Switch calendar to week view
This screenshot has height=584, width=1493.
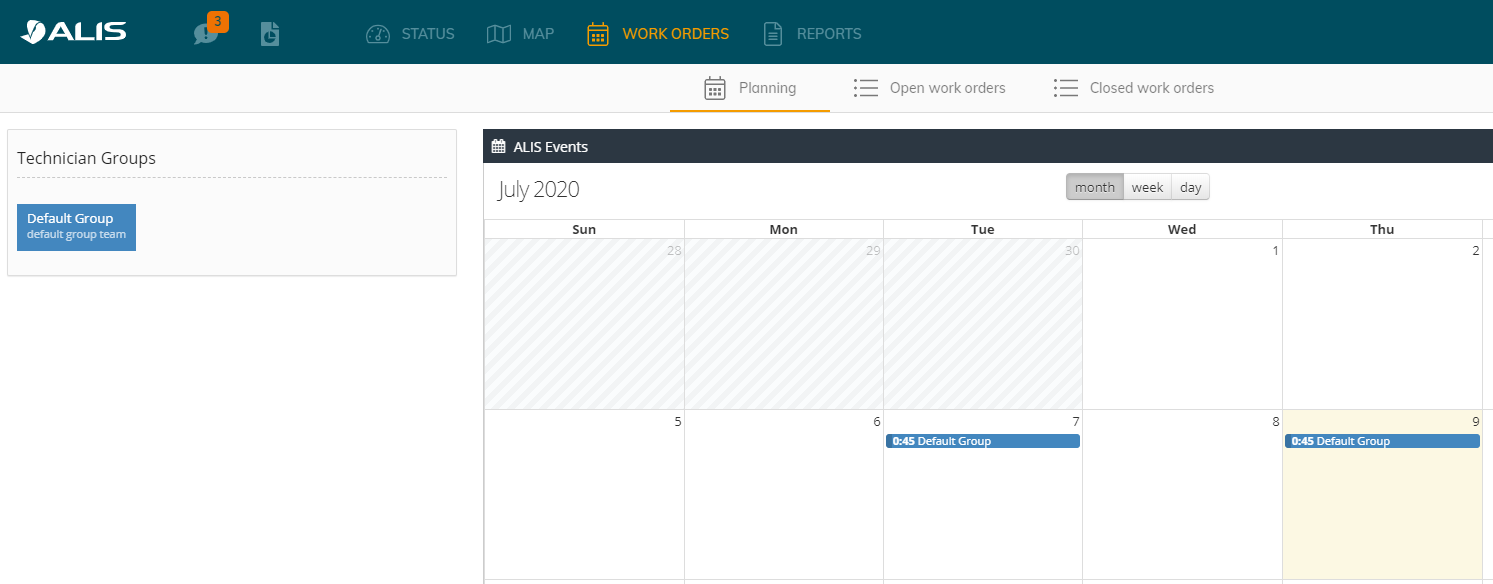click(x=1147, y=187)
